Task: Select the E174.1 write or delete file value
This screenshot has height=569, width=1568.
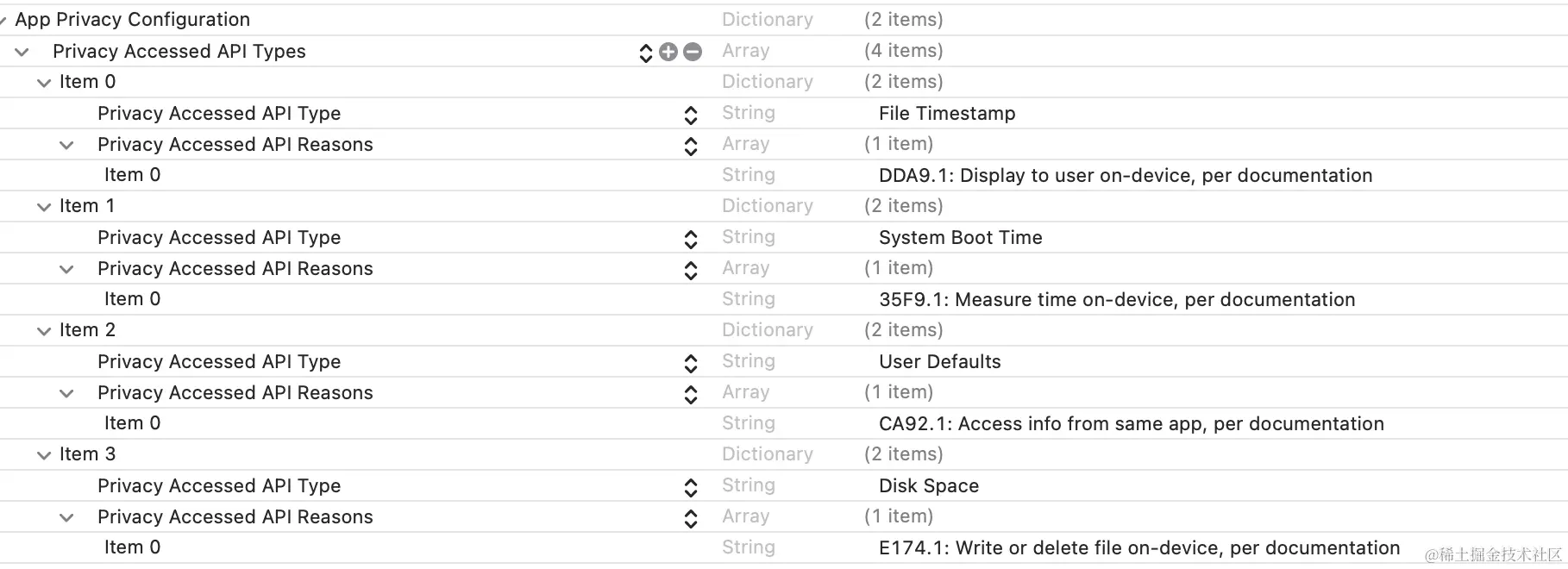Action: pos(1138,548)
